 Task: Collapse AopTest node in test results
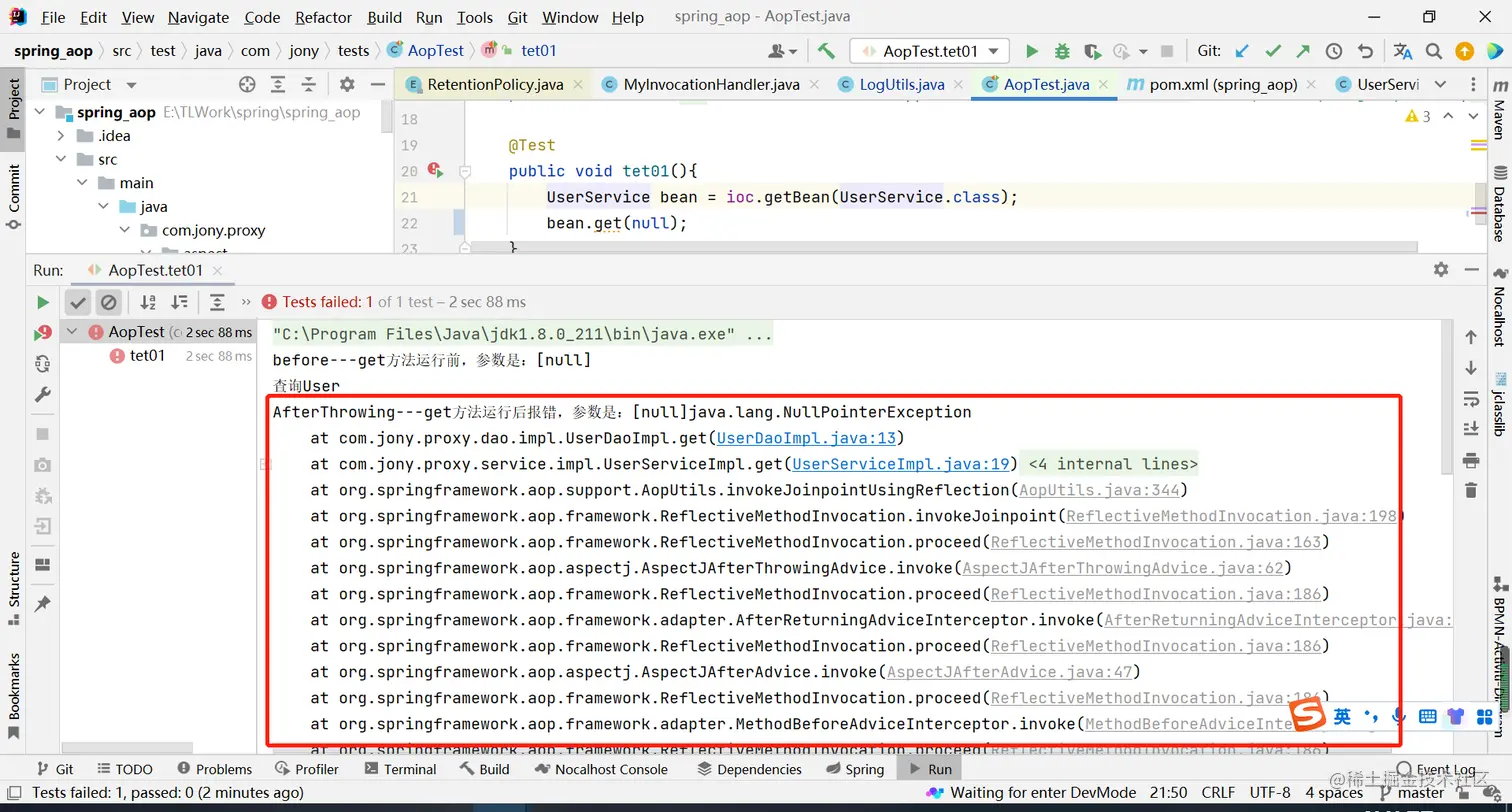tap(72, 332)
